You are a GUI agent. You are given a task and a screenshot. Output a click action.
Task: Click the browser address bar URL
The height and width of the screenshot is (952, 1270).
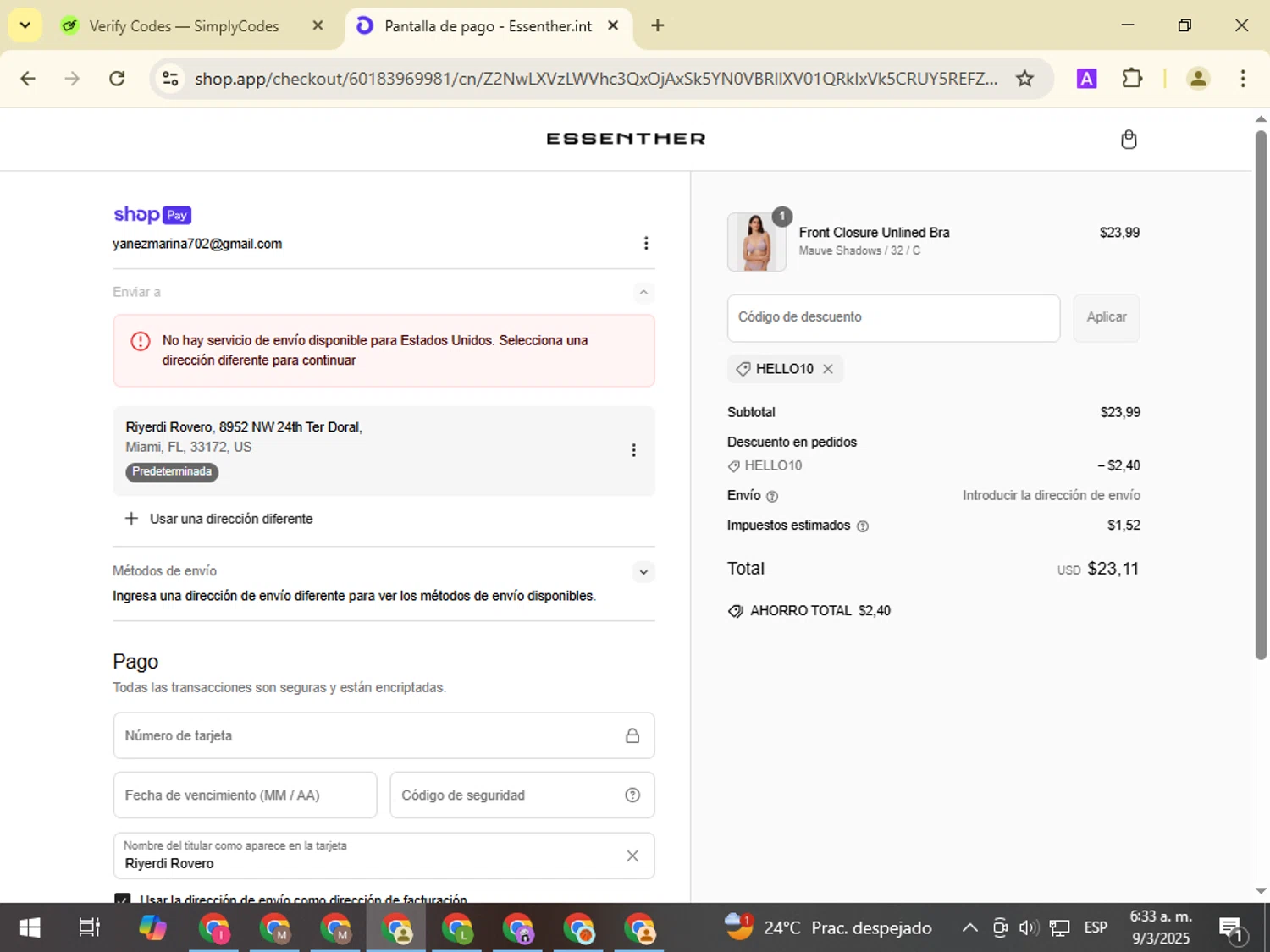[596, 79]
